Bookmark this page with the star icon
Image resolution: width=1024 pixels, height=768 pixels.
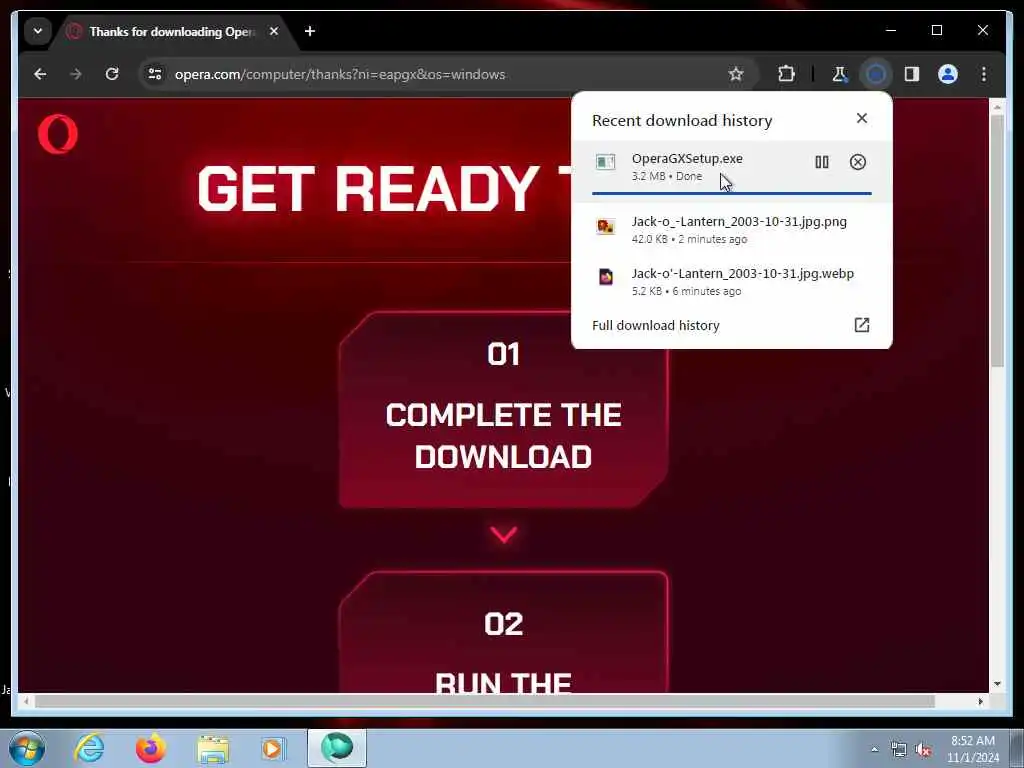(x=736, y=74)
